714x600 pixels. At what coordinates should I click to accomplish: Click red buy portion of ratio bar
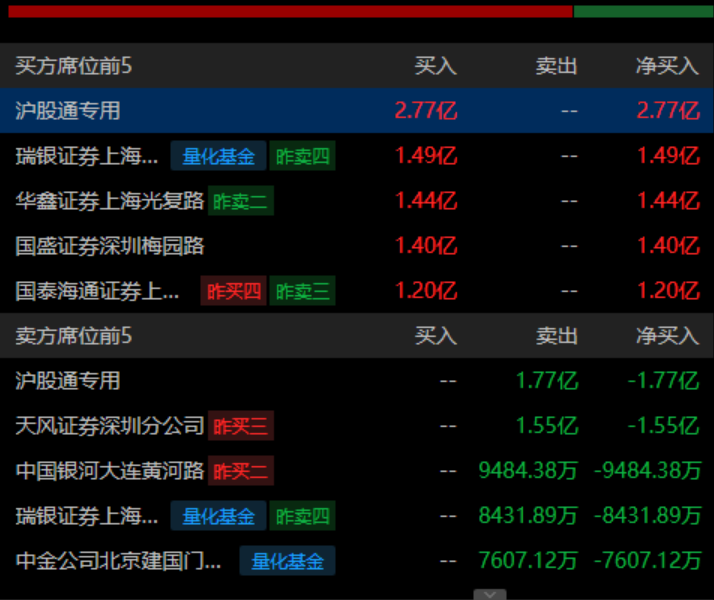pyautogui.click(x=290, y=12)
